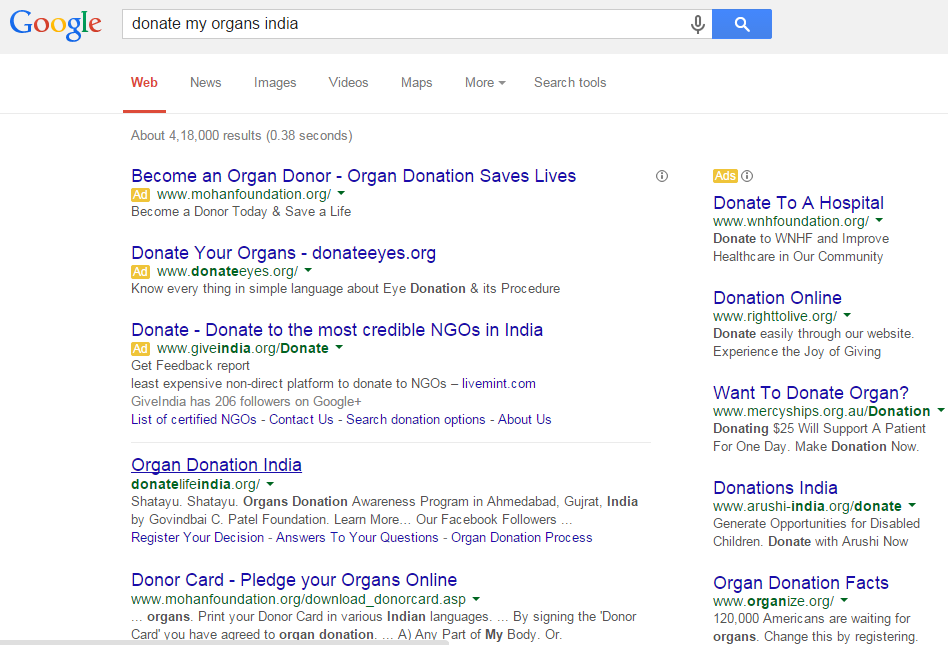The width and height of the screenshot is (948, 645).
Task: Switch to the News tab
Action: point(206,82)
